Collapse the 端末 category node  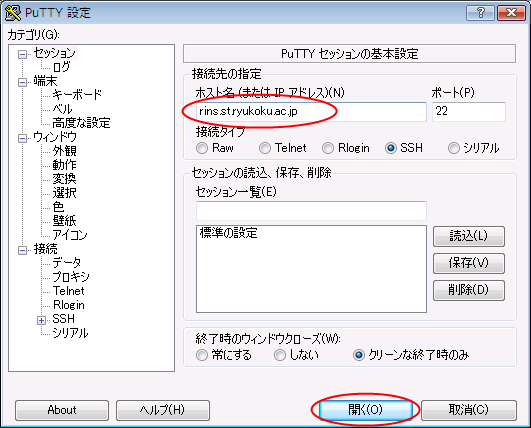(x=22, y=82)
